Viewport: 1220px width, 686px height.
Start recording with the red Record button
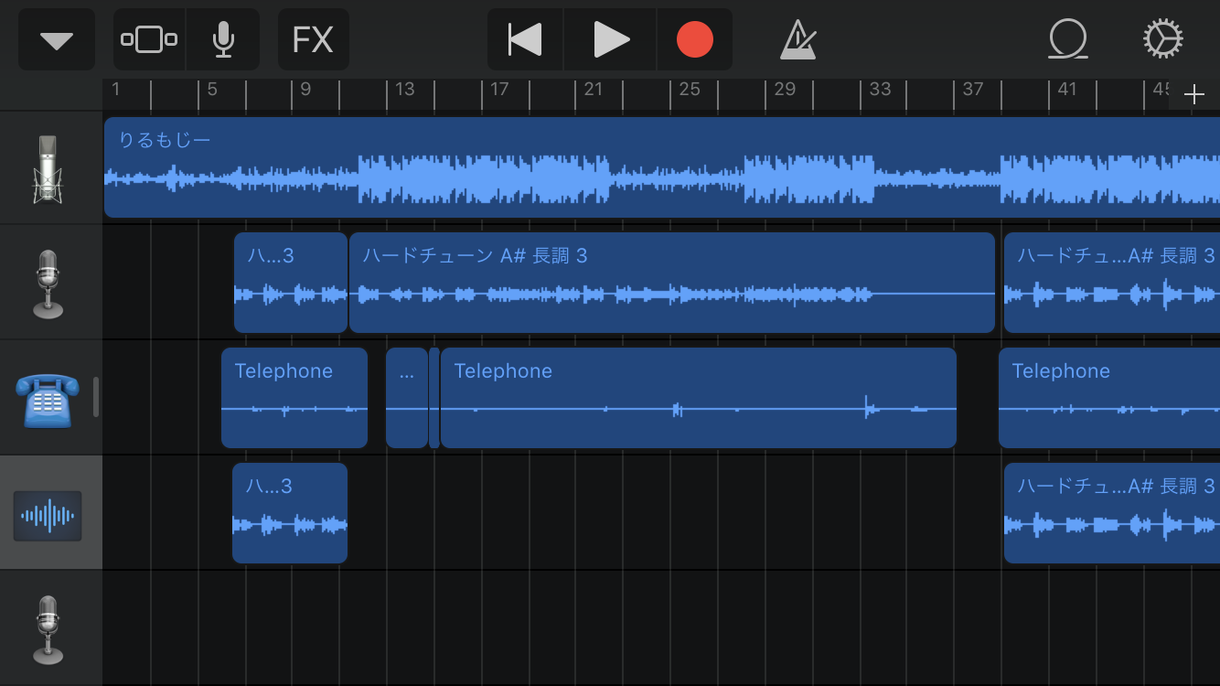(x=695, y=40)
